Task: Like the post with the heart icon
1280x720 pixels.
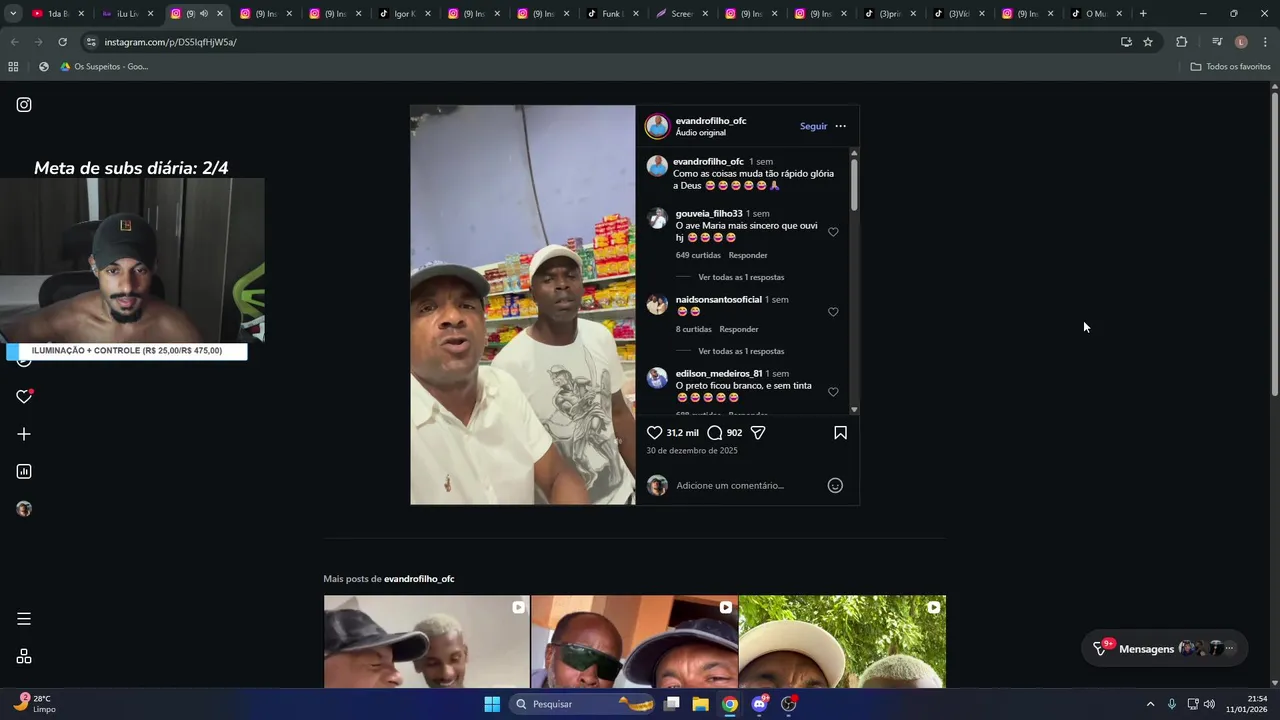Action: pos(654,433)
